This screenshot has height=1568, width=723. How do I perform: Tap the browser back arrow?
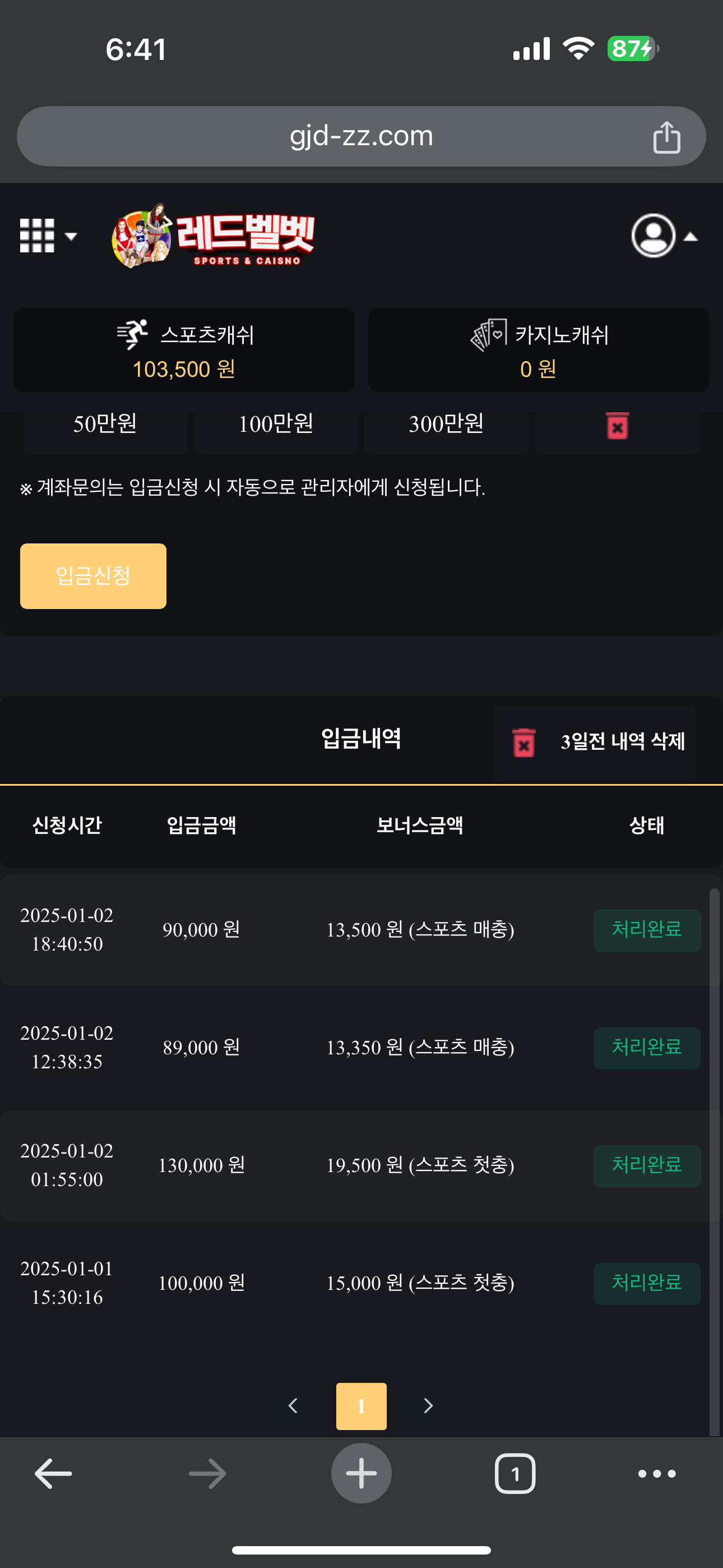tap(53, 1474)
